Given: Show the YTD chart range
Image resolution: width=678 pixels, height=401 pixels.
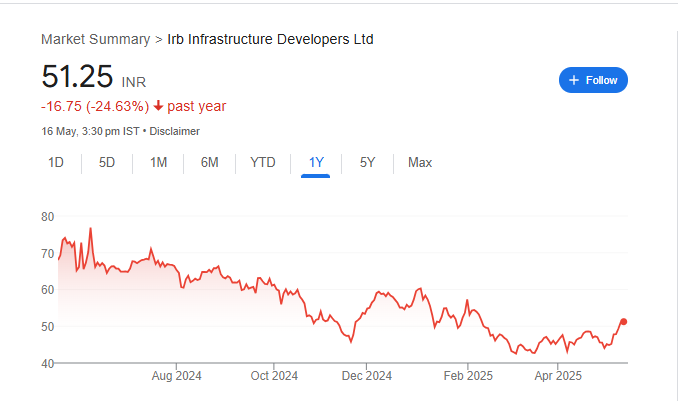Looking at the screenshot, I should tap(262, 163).
